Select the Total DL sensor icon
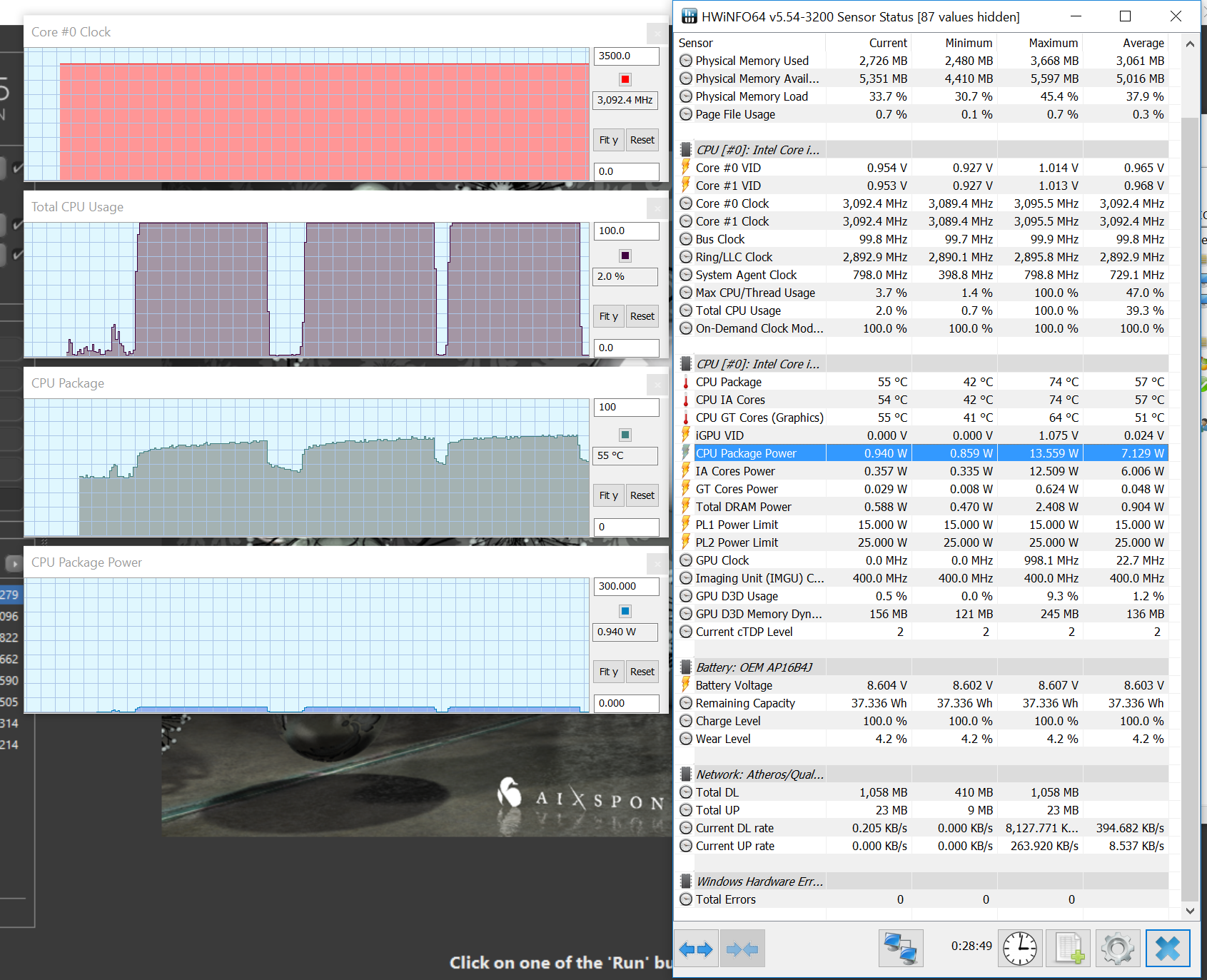 tap(686, 792)
